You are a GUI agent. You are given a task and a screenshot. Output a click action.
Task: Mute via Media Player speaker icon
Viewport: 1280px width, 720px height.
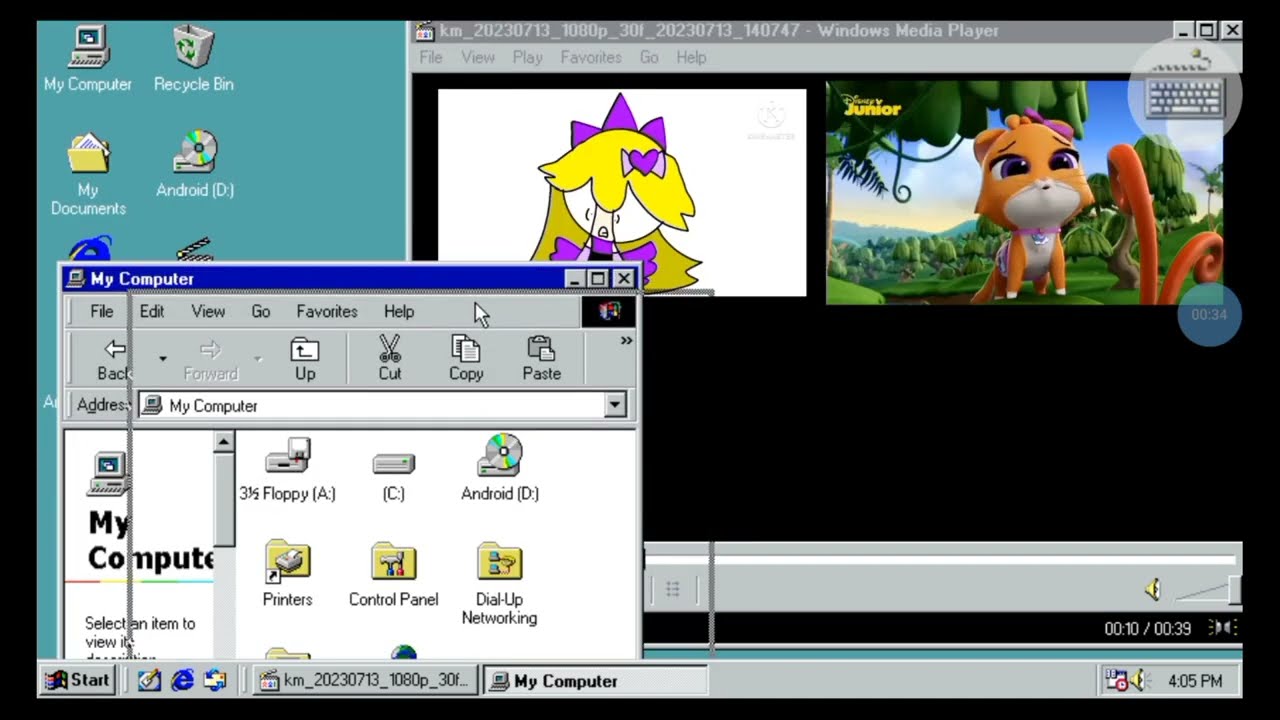[x=1152, y=590]
